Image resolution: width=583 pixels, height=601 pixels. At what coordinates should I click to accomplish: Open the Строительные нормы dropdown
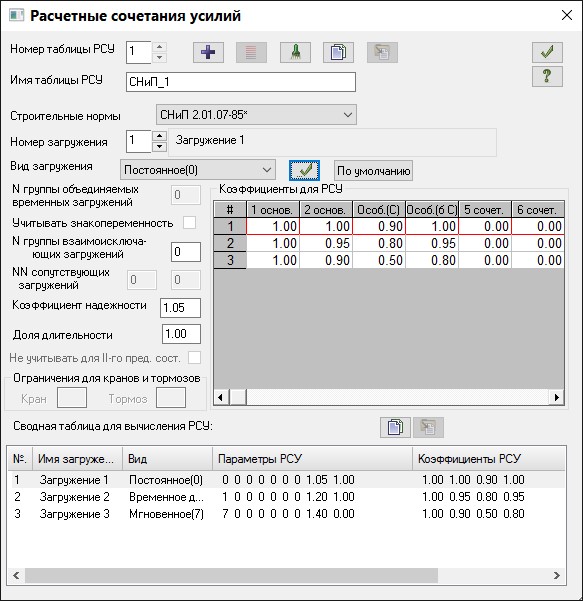point(256,115)
